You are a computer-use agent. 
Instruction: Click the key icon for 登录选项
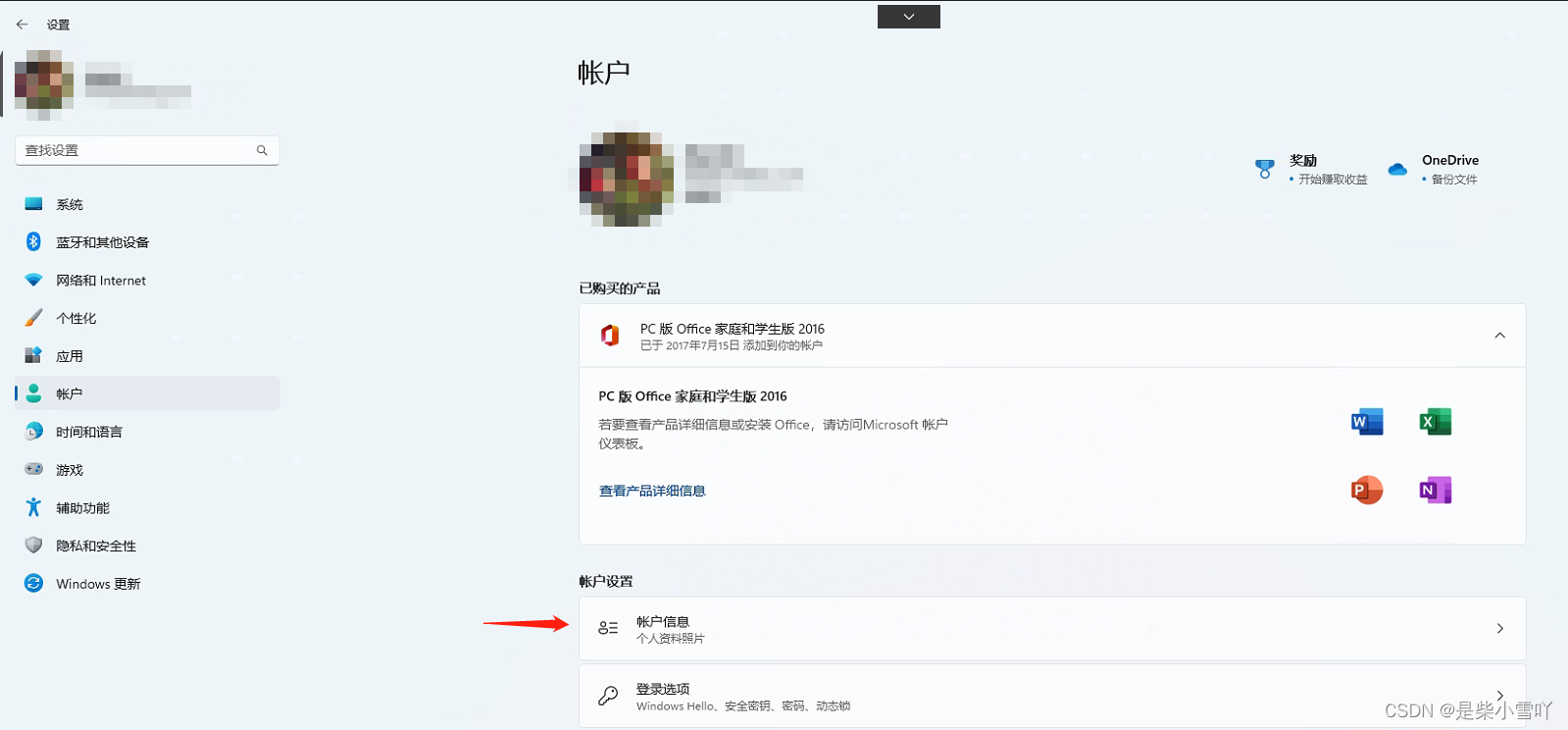pyautogui.click(x=608, y=696)
